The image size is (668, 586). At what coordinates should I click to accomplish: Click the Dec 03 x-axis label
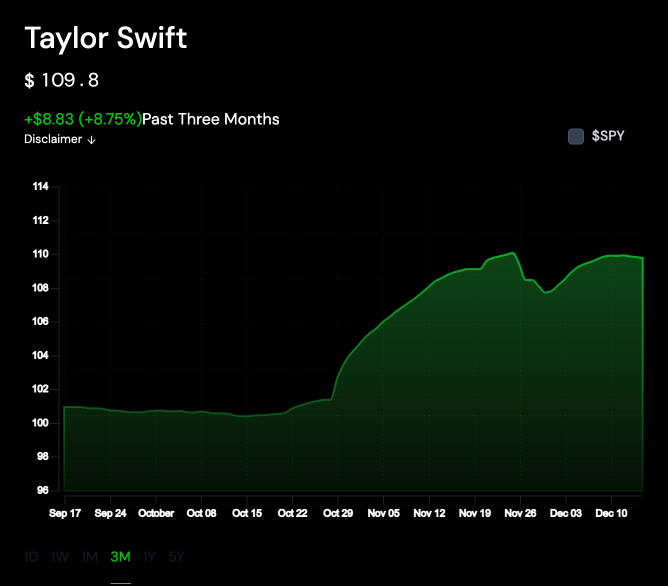tap(566, 513)
